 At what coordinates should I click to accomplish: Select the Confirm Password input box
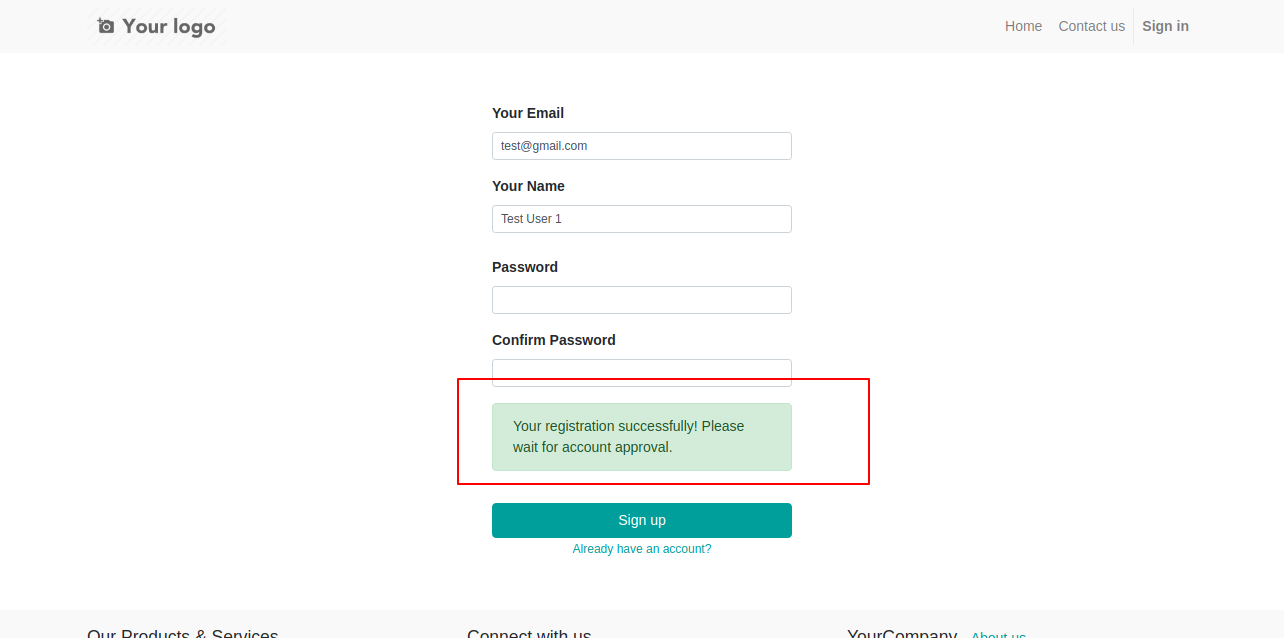642,372
